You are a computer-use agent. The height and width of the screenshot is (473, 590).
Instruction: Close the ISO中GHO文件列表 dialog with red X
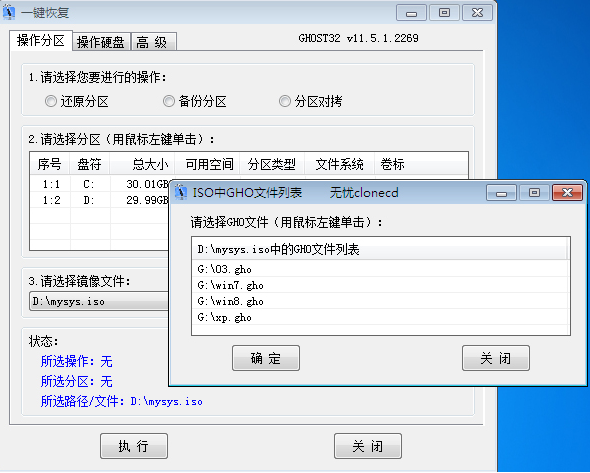point(567,193)
